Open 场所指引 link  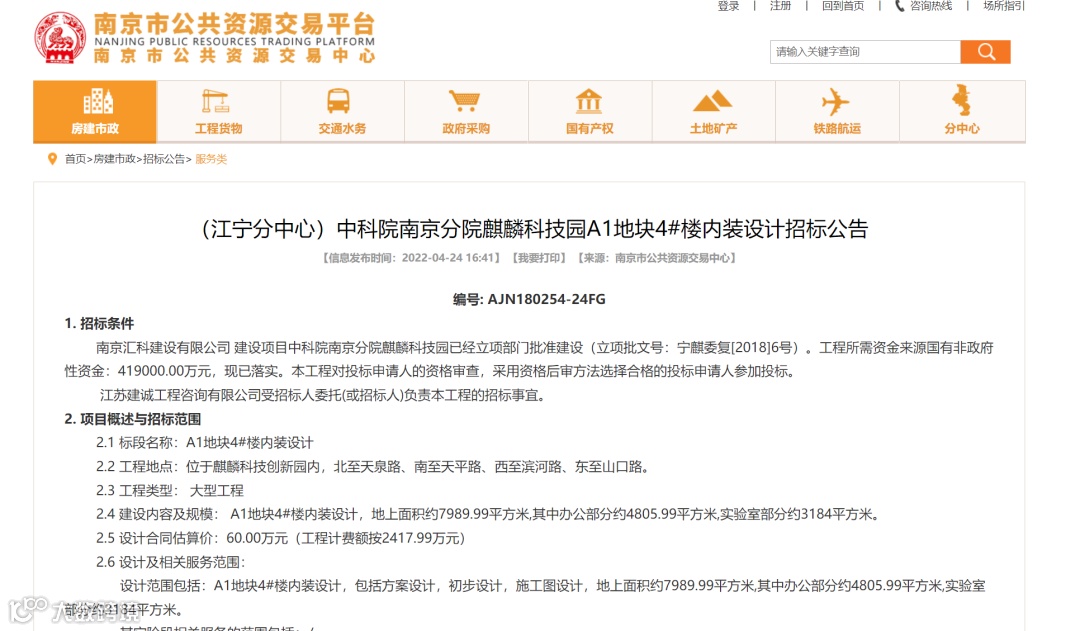pyautogui.click(x=1004, y=6)
